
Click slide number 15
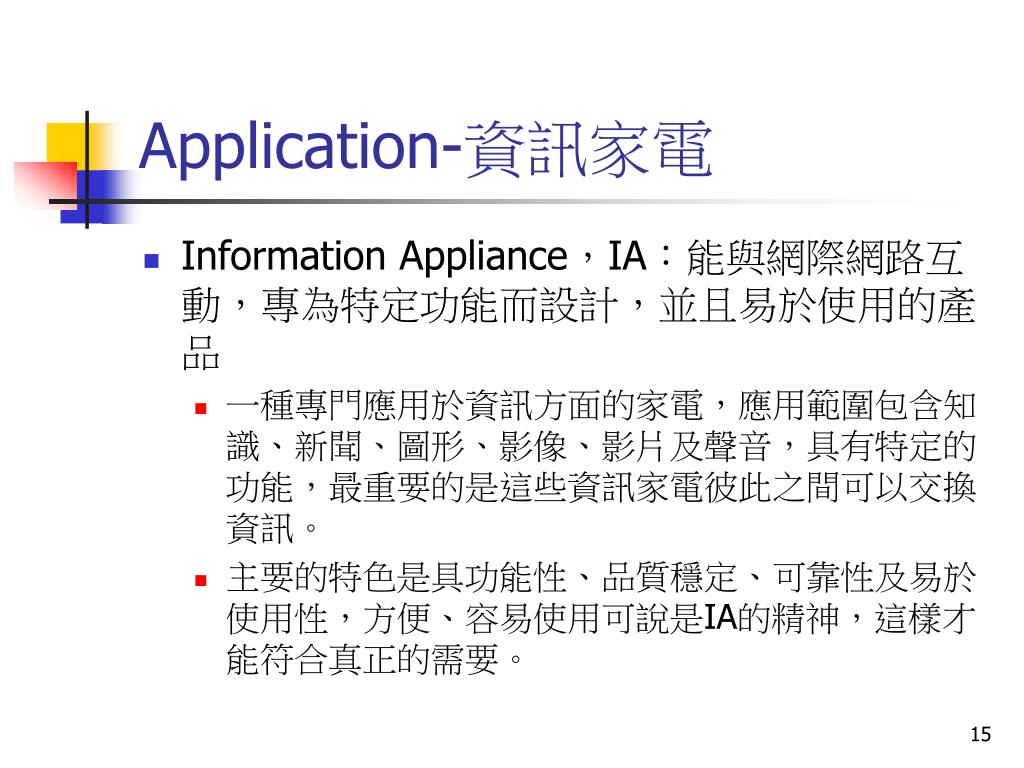point(980,735)
